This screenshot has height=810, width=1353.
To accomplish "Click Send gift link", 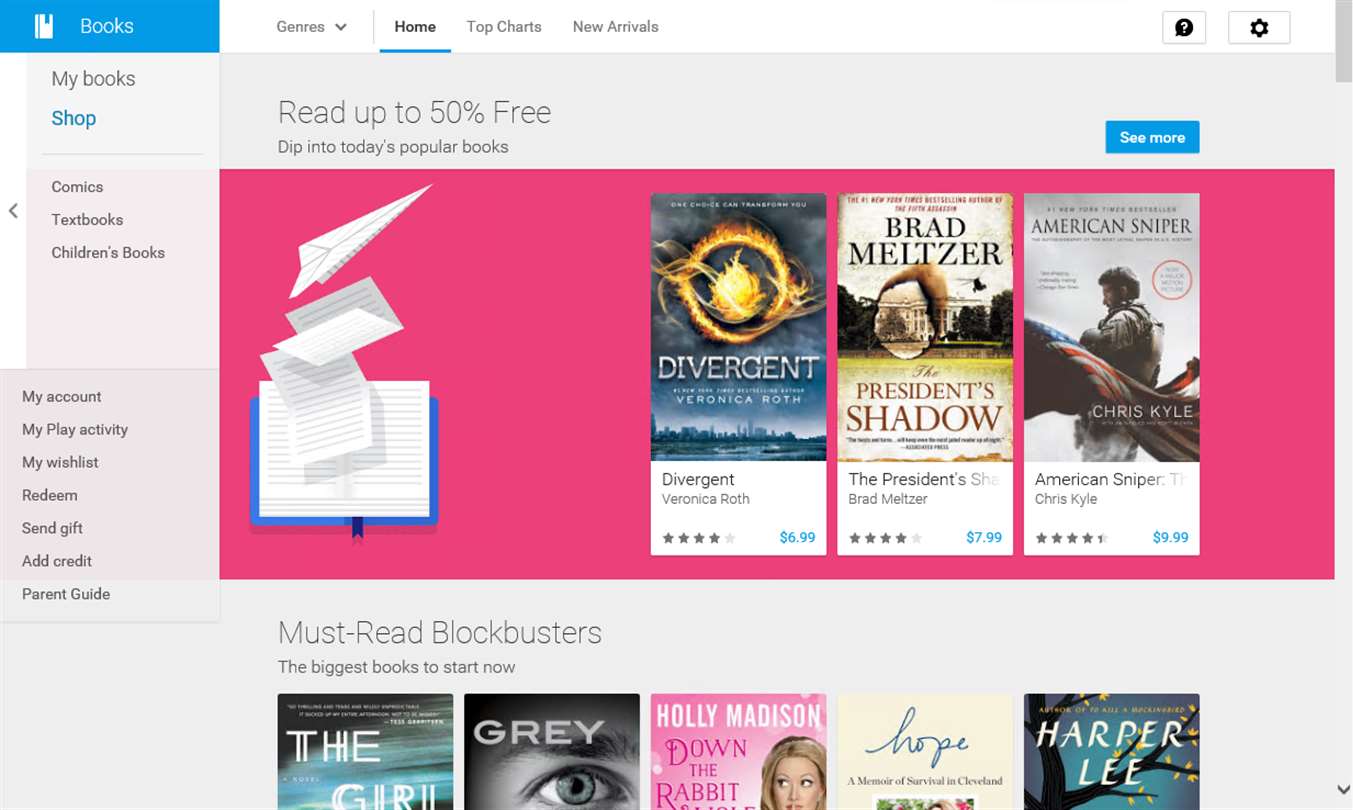I will pyautogui.click(x=52, y=529).
